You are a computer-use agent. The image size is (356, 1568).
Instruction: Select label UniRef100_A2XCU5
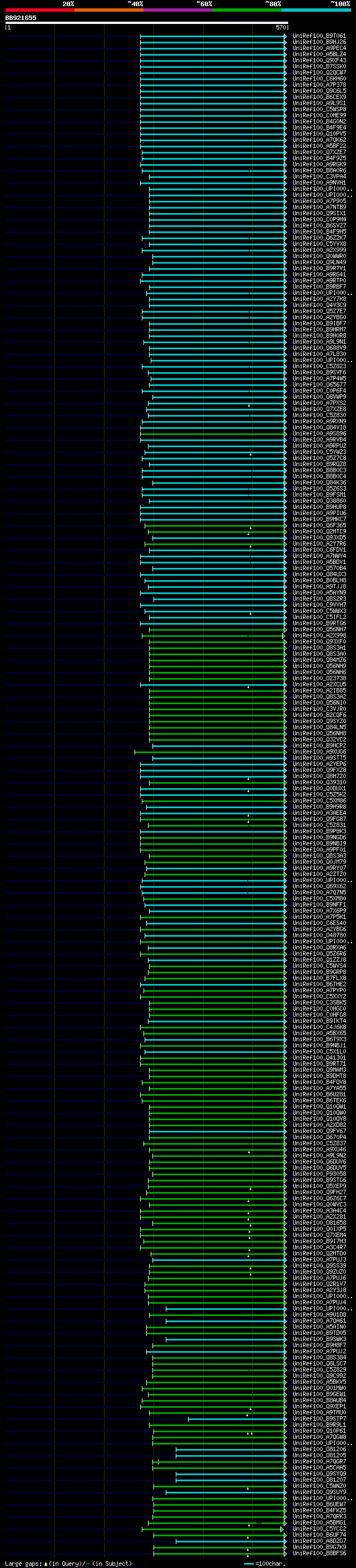click(x=319, y=684)
